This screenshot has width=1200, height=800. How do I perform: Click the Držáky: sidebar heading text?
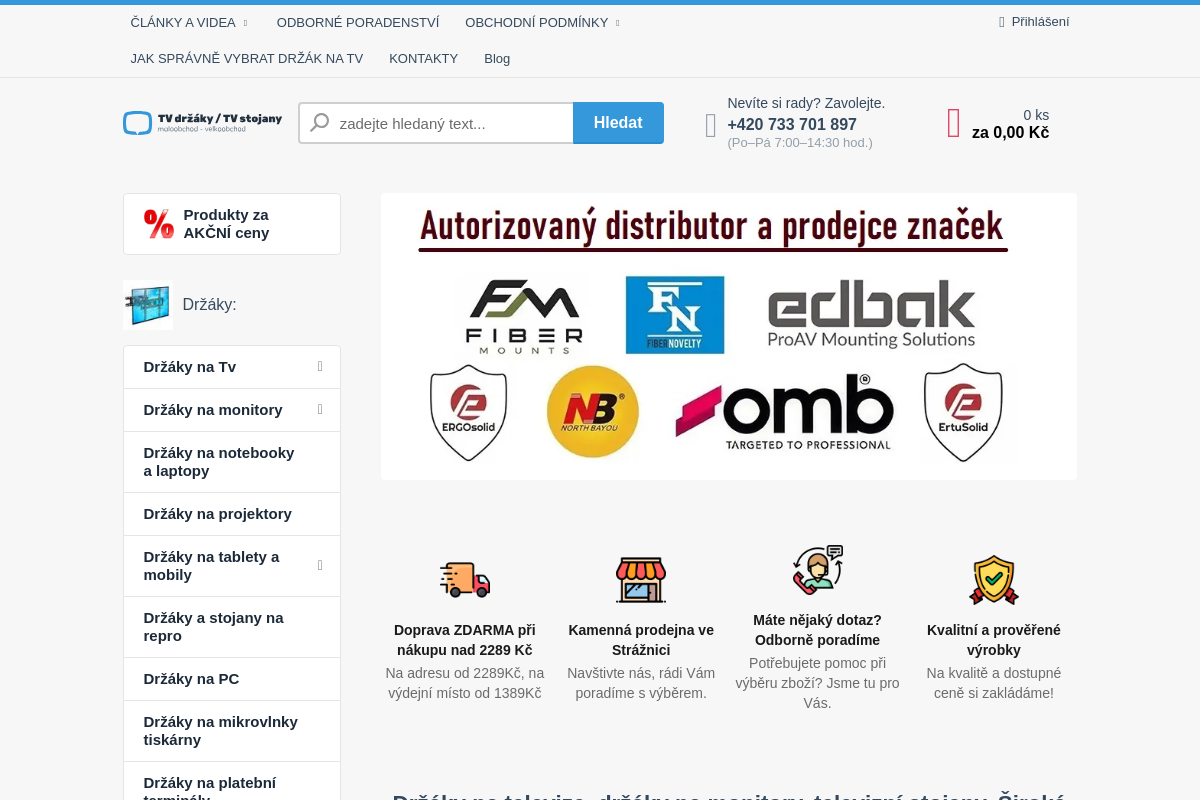(210, 305)
